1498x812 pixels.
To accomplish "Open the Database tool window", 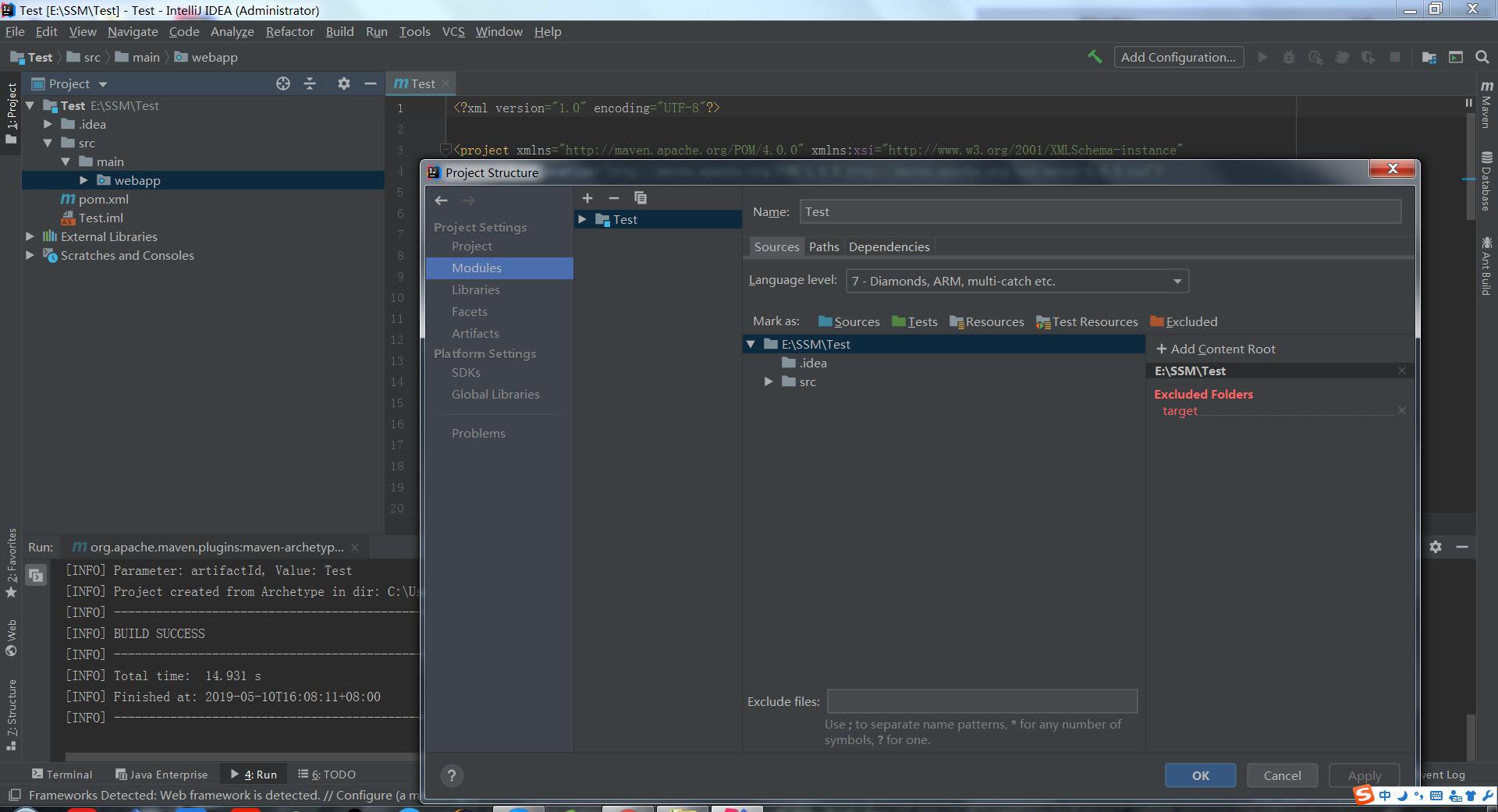I will tap(1487, 181).
